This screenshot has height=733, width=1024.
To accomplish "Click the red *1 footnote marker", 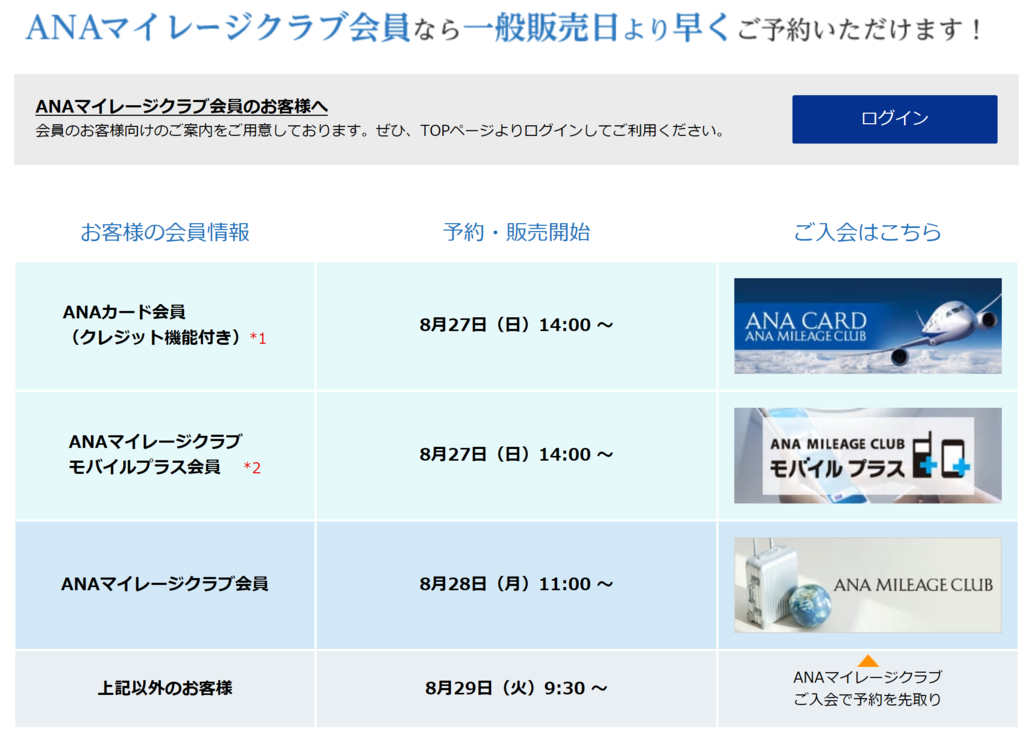I will 258,338.
